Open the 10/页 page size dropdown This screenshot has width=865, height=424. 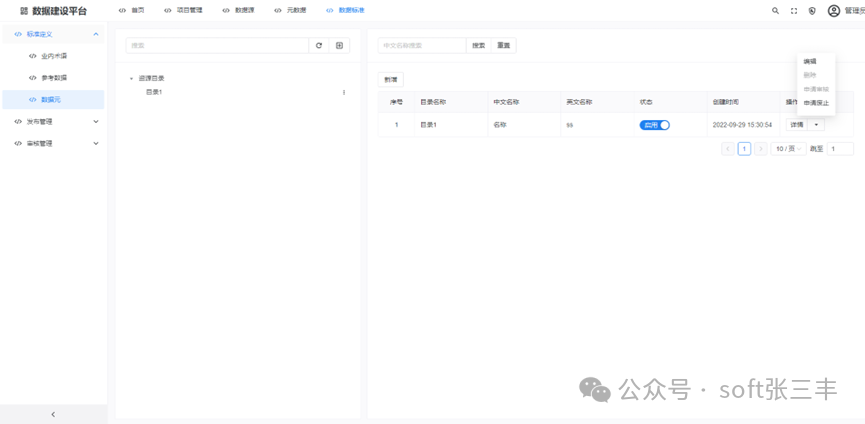point(788,149)
